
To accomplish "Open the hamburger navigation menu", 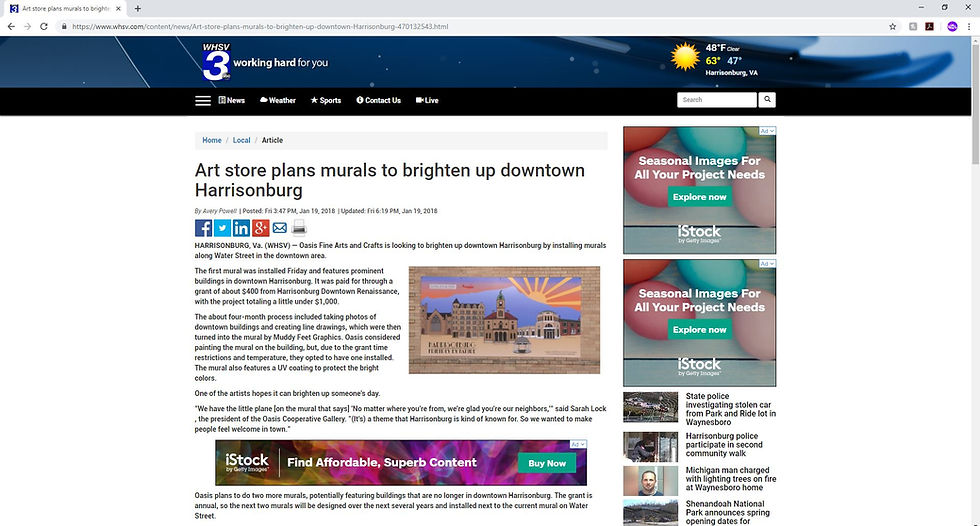I will click(x=202, y=101).
